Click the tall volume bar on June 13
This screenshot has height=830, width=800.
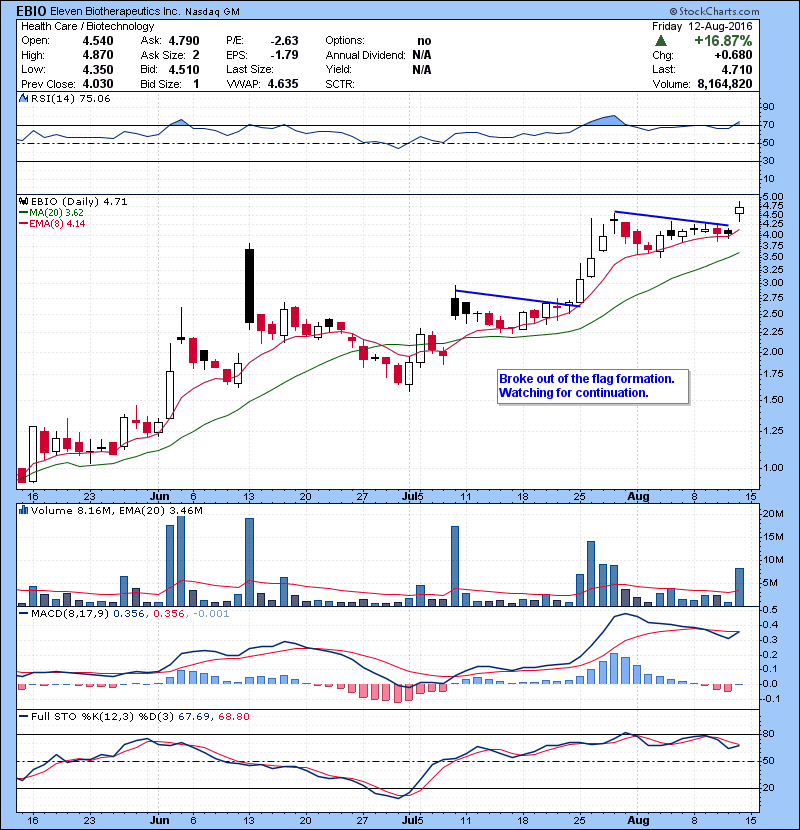click(x=249, y=562)
